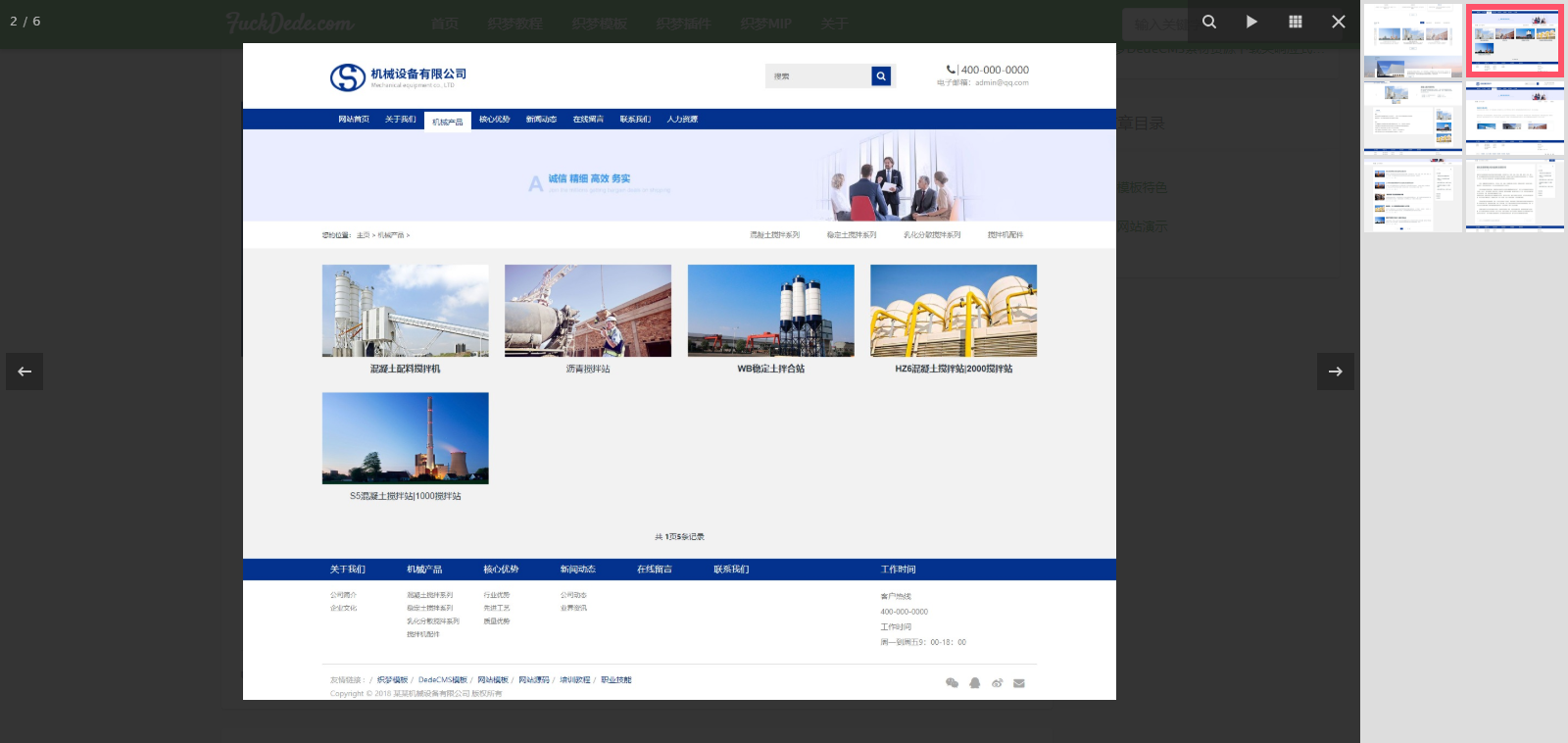The width and height of the screenshot is (1568, 743).
Task: Open the 织梦插件 menu item
Action: (x=683, y=24)
